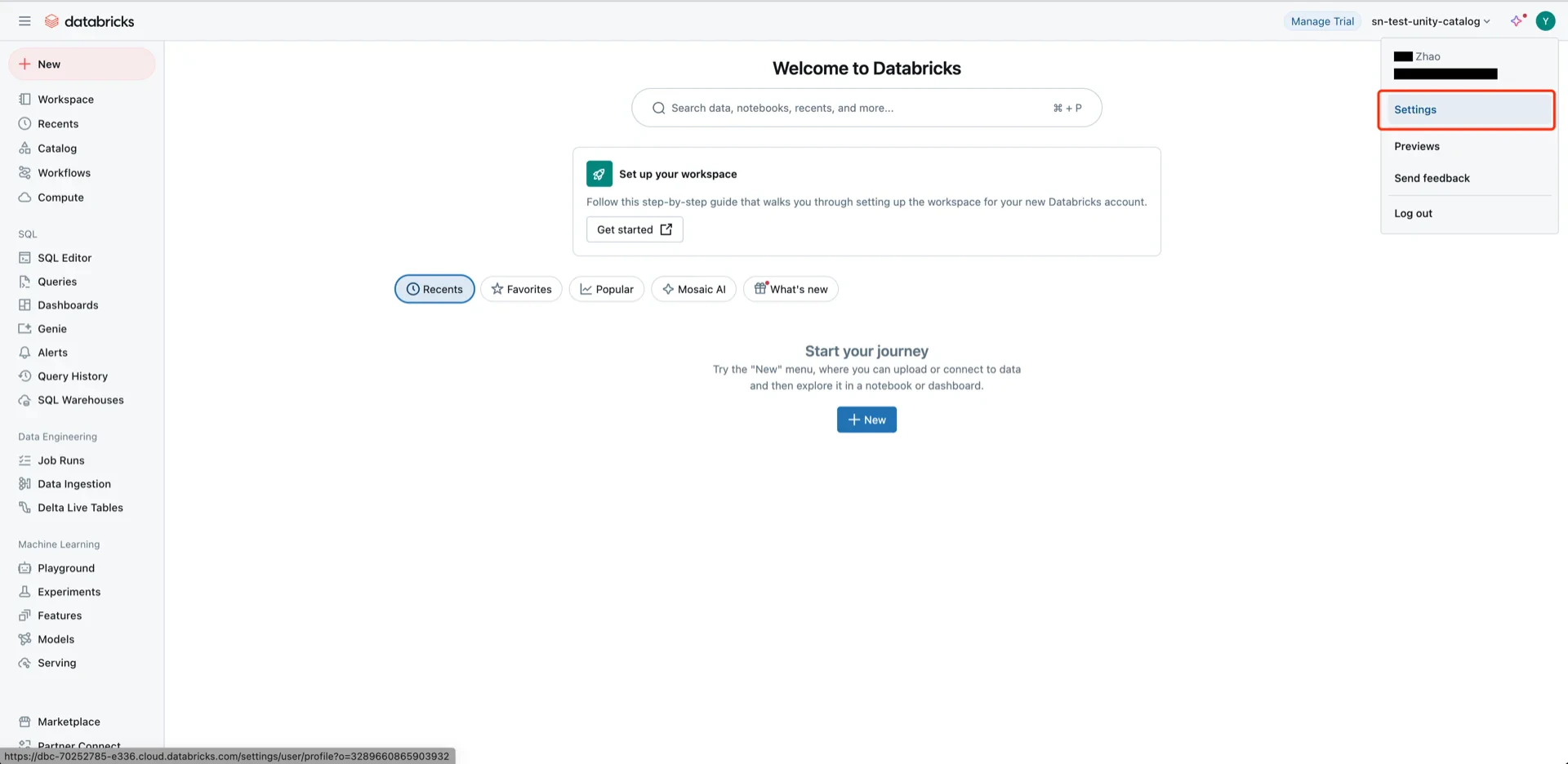The width and height of the screenshot is (1568, 764).
Task: Click the Recents clock icon in sidebar
Action: pyautogui.click(x=24, y=123)
